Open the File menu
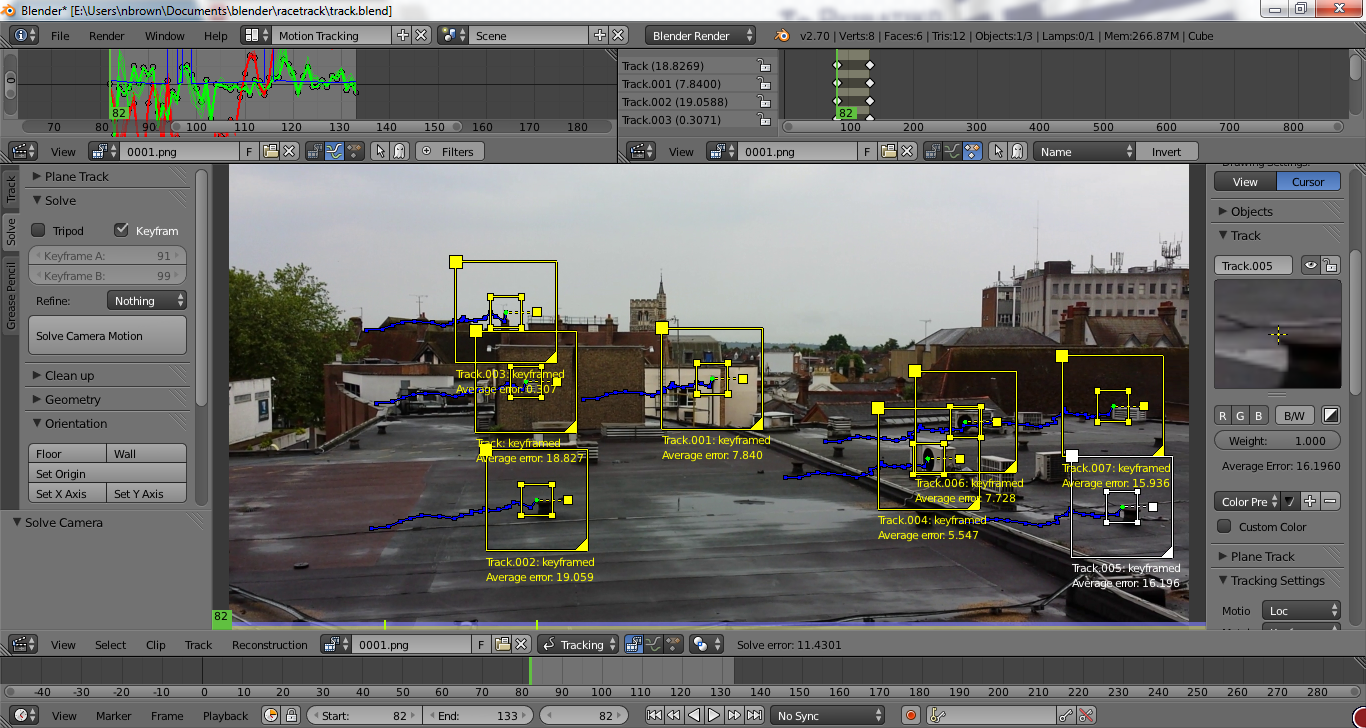This screenshot has width=1366, height=728. (x=60, y=35)
